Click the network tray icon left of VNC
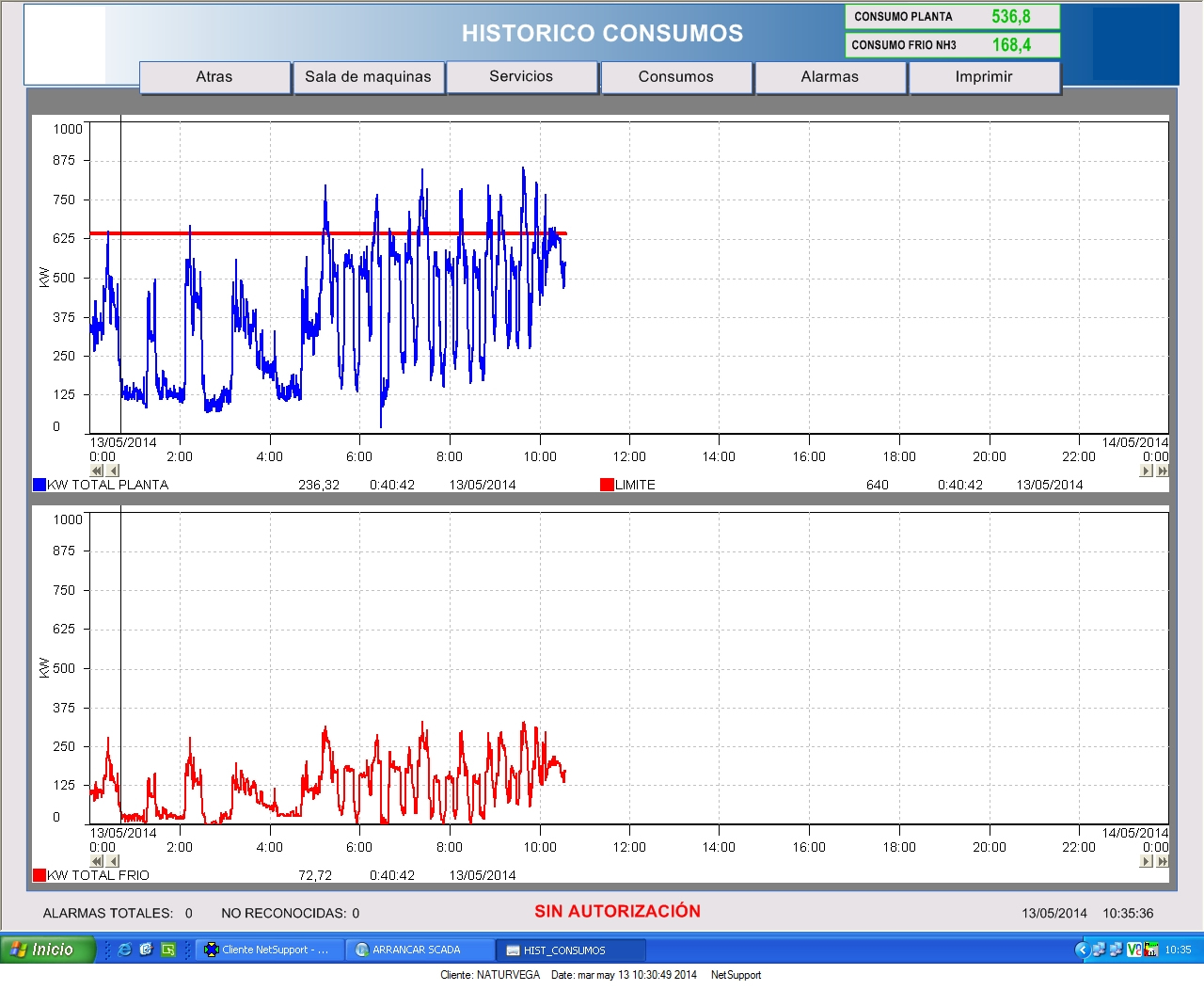1204x1006 pixels. click(1116, 950)
